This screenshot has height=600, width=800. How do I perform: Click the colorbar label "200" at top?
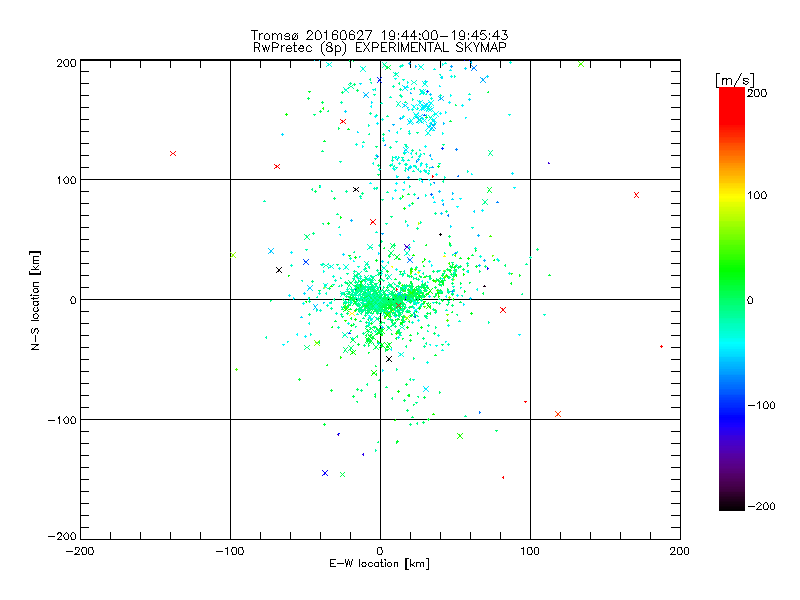pos(757,93)
